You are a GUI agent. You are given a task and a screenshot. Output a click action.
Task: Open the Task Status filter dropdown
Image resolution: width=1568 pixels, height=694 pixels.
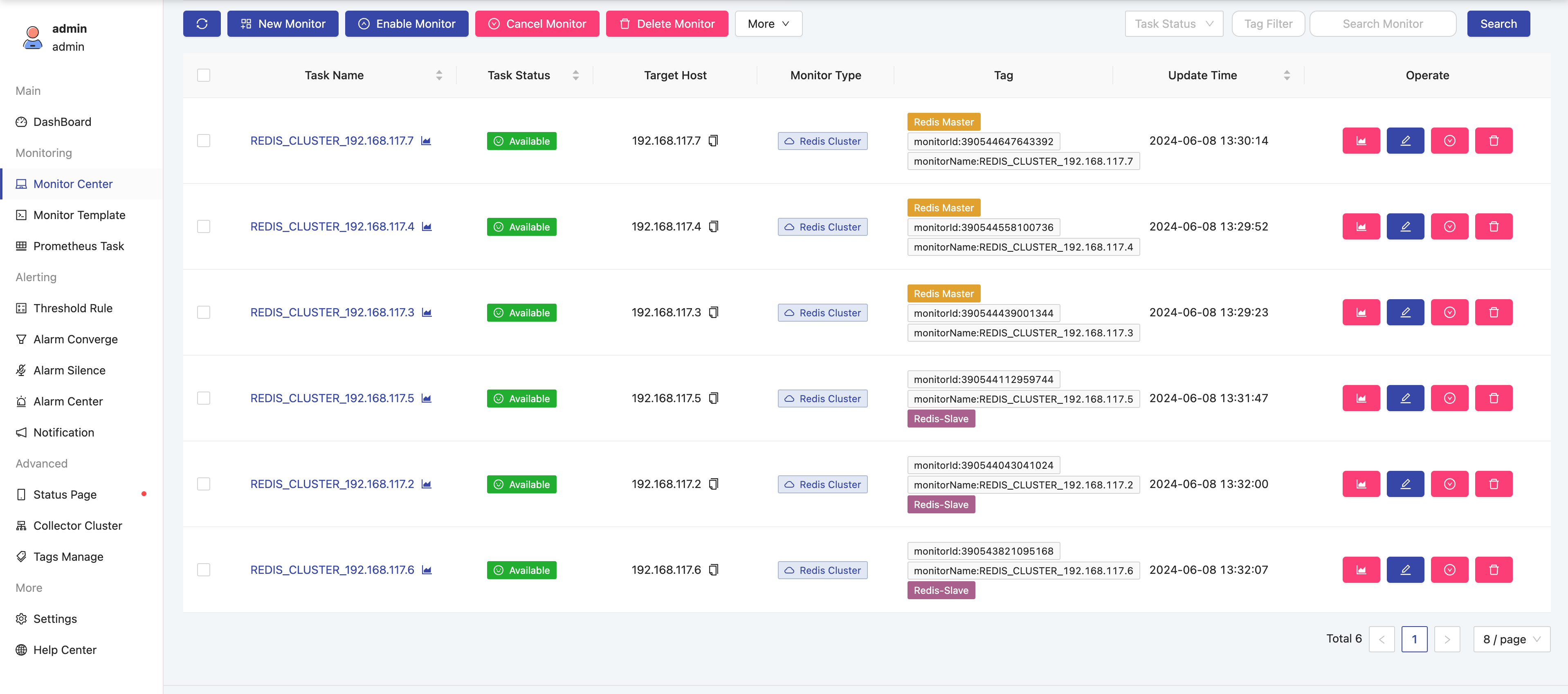[1174, 24]
